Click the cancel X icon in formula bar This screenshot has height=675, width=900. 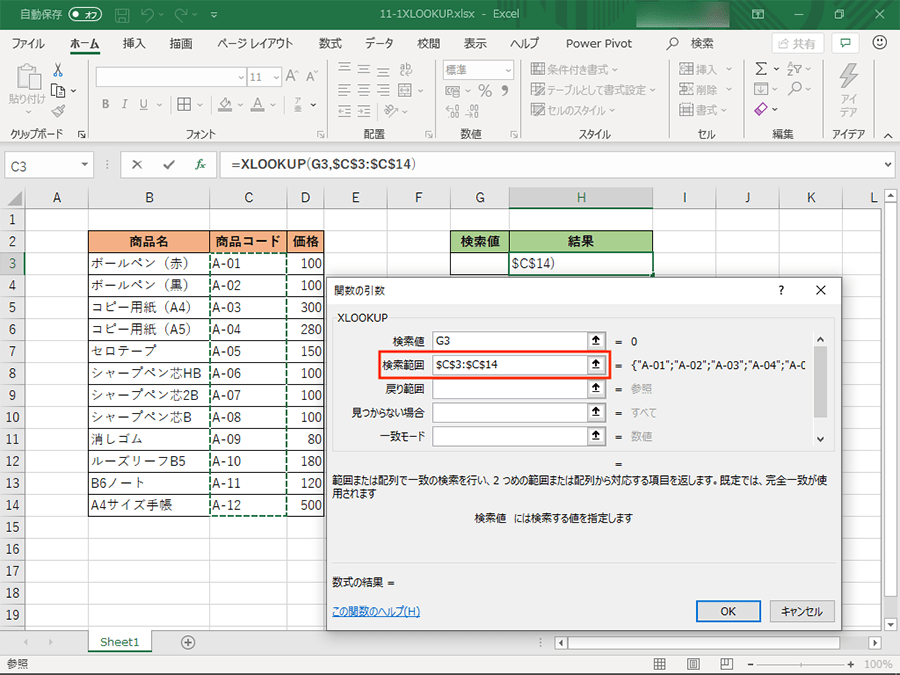point(137,165)
